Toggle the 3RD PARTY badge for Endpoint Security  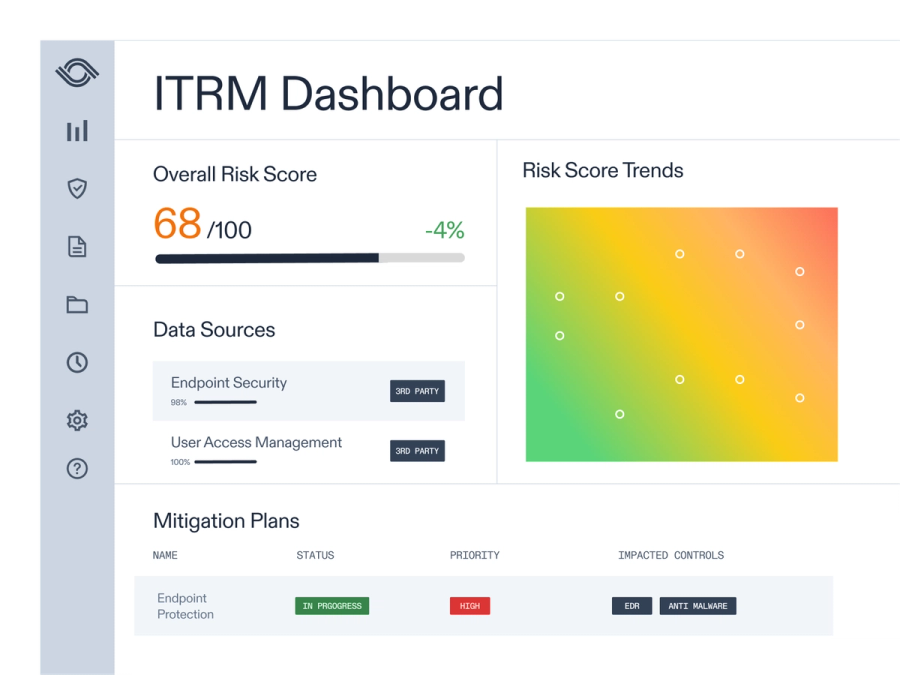click(x=417, y=391)
